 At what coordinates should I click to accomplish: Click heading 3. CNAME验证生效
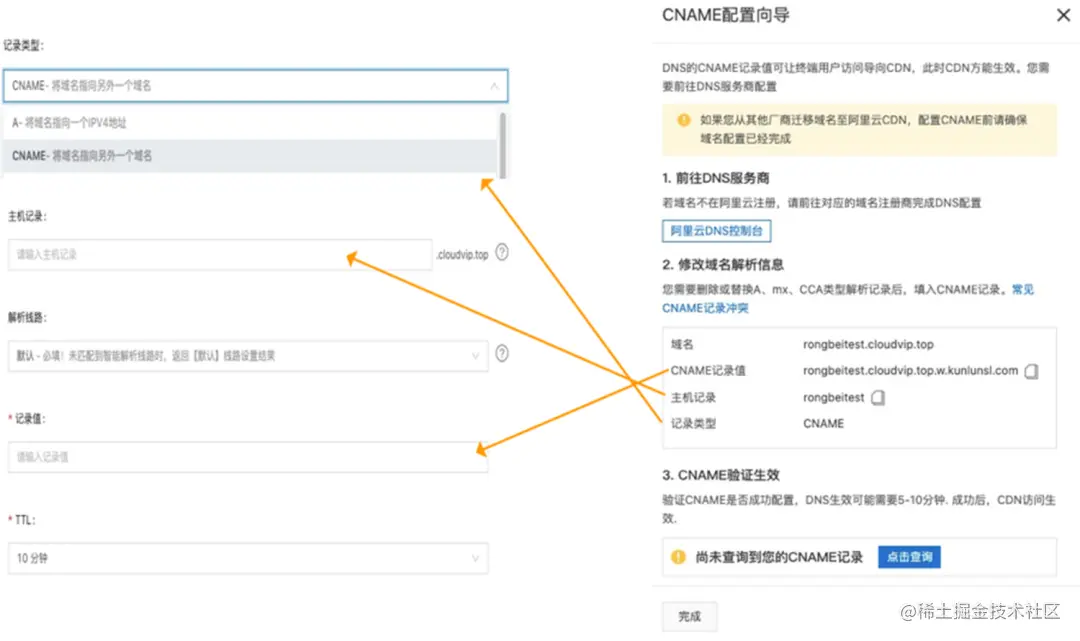click(x=720, y=474)
